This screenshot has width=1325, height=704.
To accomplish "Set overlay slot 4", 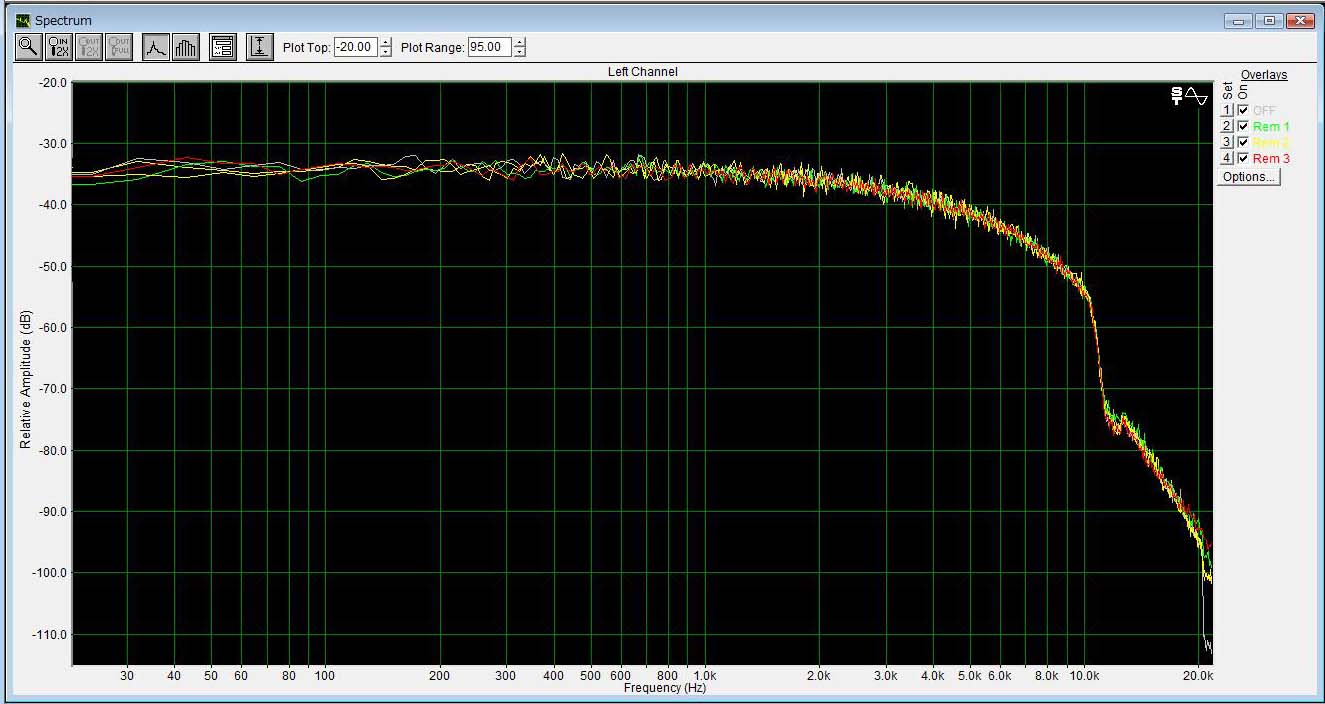I will 1226,159.
